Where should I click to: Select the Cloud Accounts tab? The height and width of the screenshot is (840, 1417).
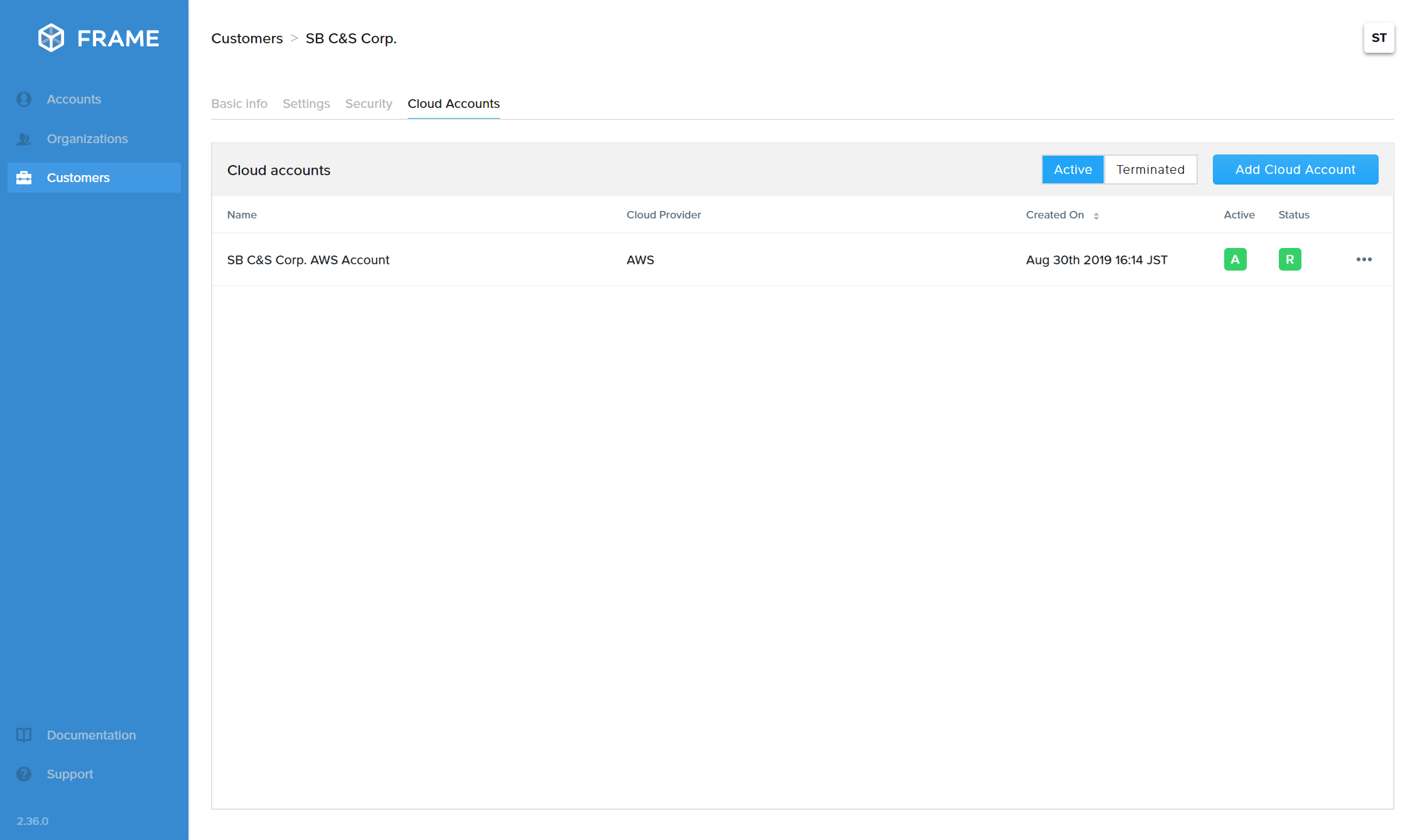pos(453,104)
